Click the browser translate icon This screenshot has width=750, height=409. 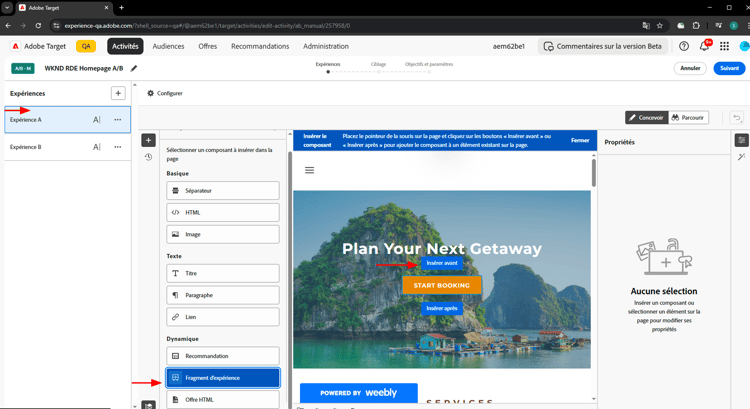pos(646,26)
